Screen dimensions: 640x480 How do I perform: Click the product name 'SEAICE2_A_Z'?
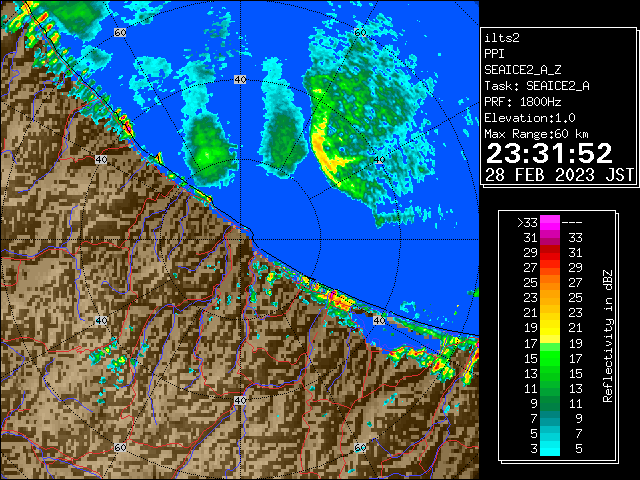click(523, 70)
